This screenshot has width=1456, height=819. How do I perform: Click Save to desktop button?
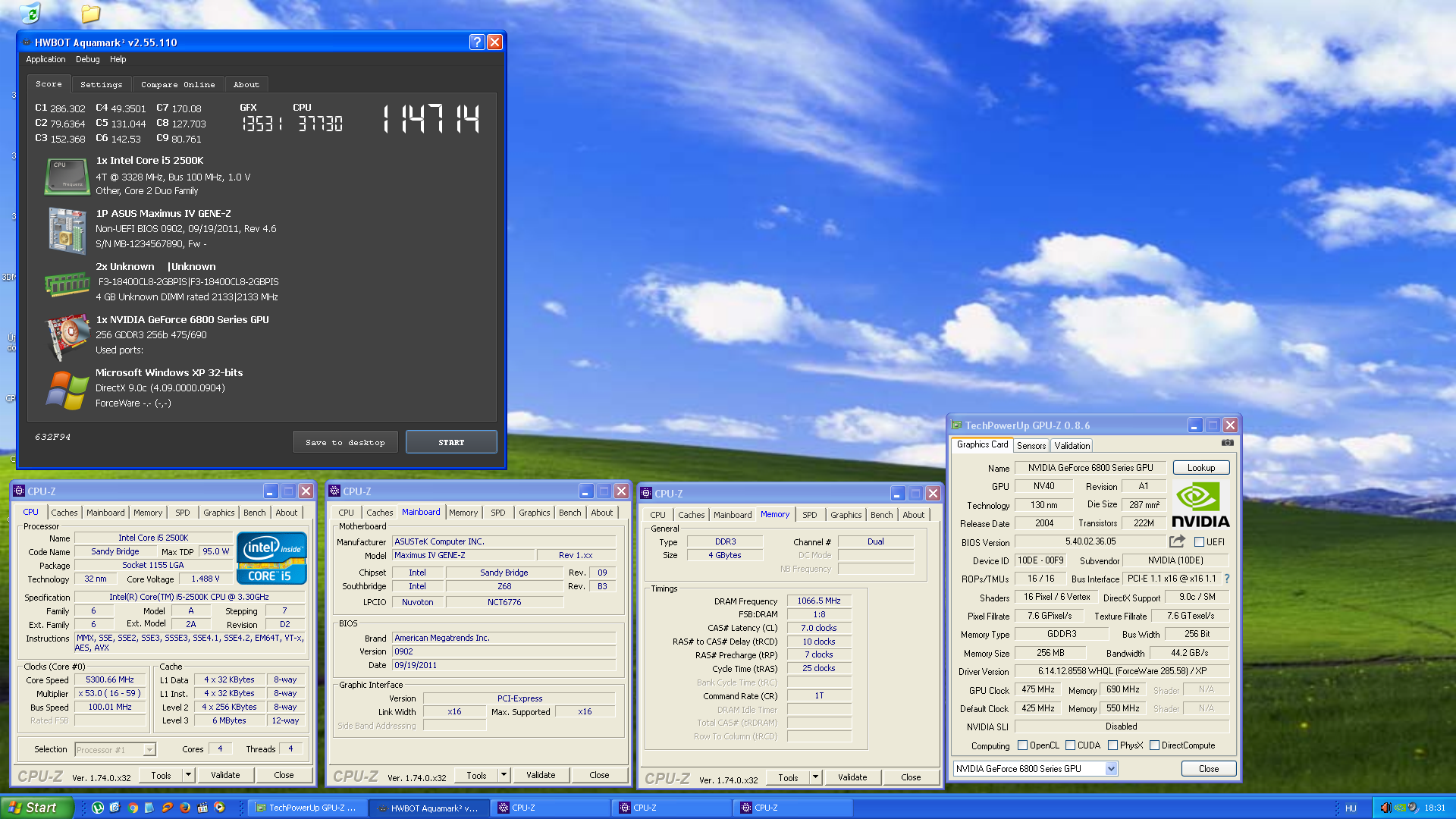tap(345, 442)
